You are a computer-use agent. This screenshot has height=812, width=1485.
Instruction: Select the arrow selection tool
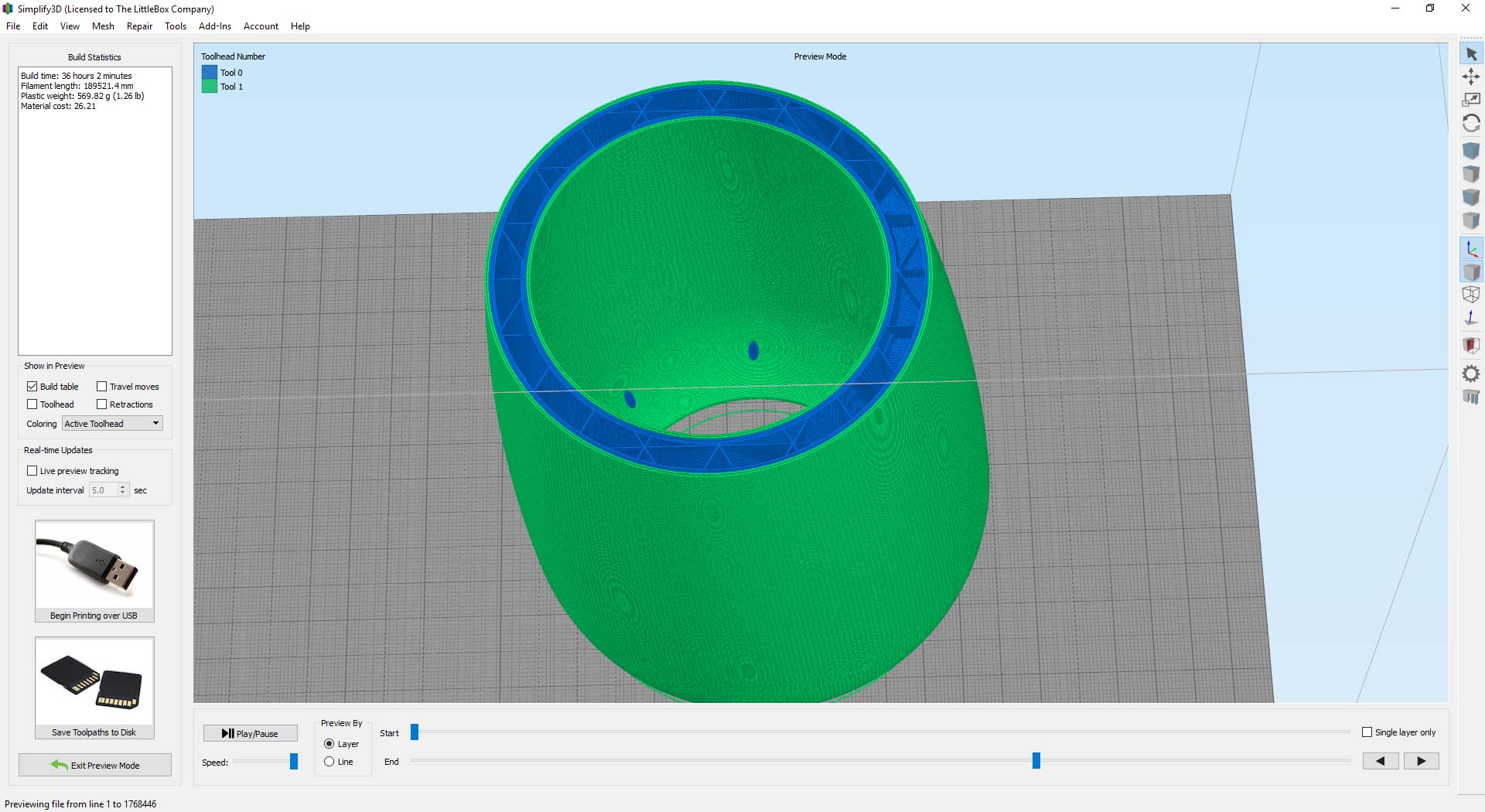pos(1471,54)
